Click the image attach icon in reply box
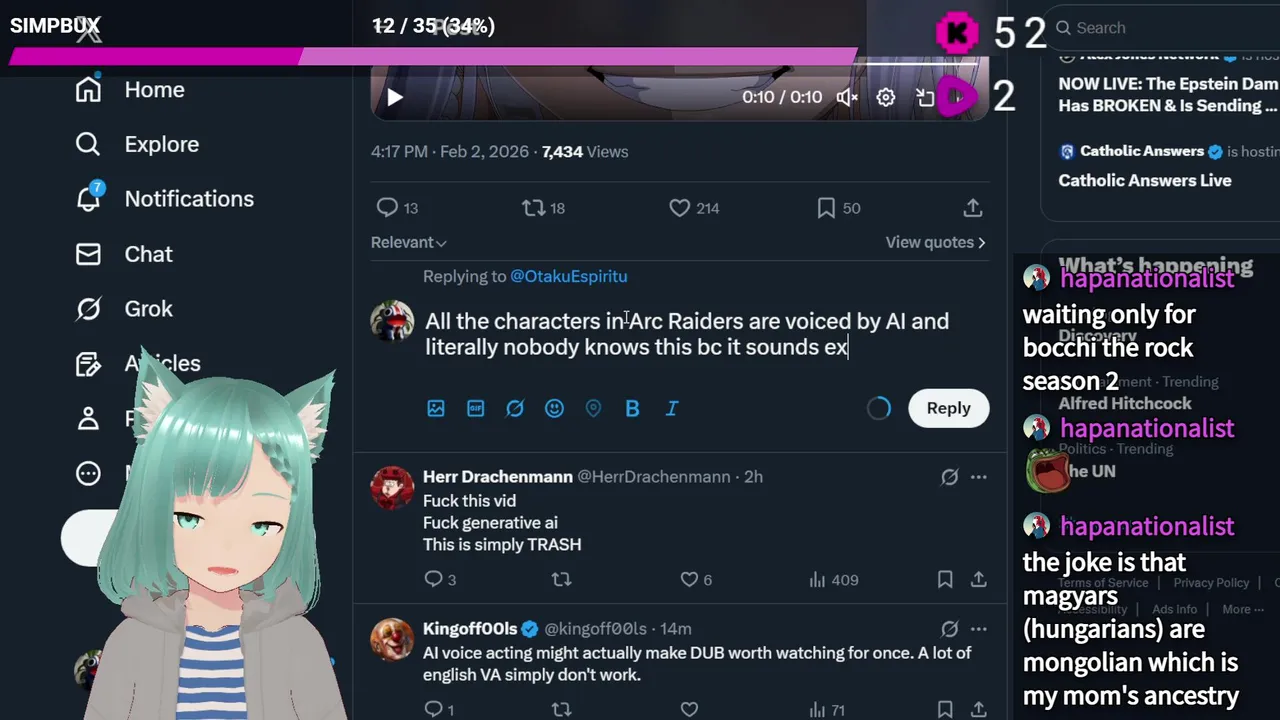Viewport: 1280px width, 720px height. tap(436, 408)
